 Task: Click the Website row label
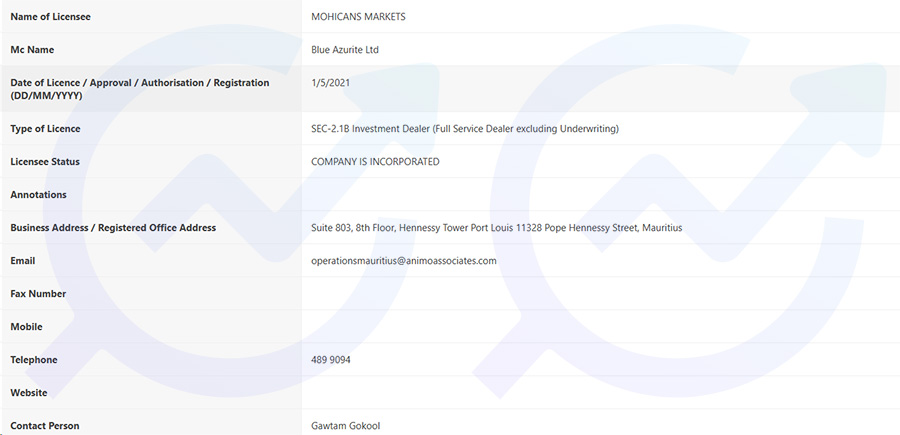click(29, 393)
